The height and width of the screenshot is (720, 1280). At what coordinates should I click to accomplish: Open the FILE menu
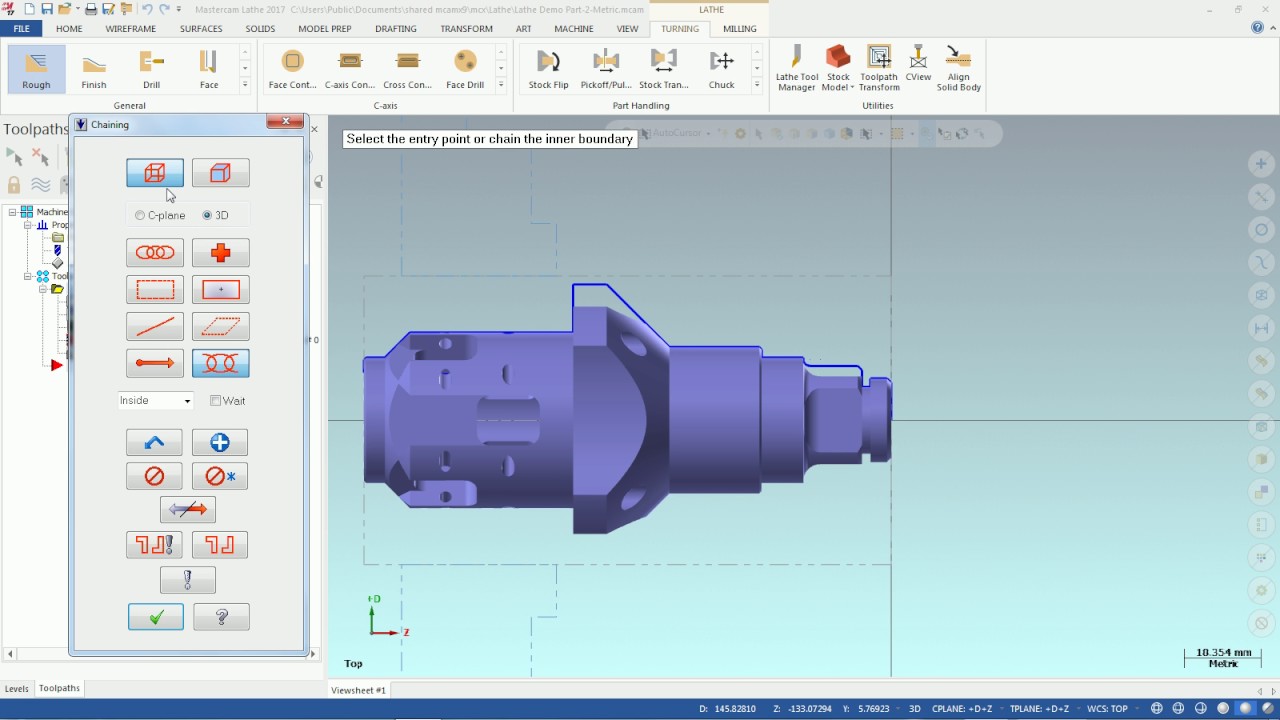coord(21,29)
